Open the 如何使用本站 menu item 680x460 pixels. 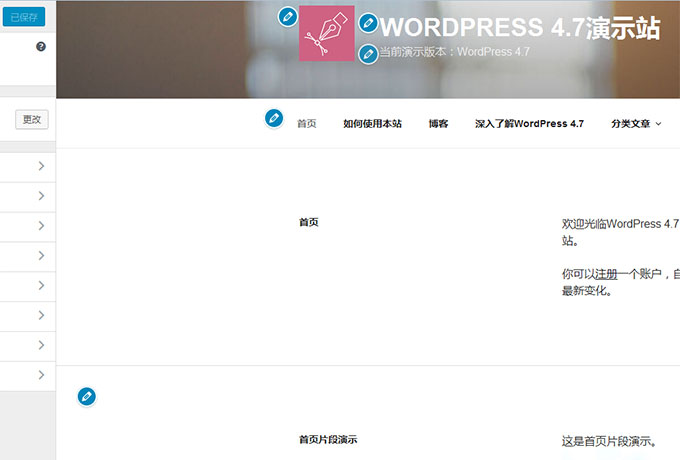[373, 124]
